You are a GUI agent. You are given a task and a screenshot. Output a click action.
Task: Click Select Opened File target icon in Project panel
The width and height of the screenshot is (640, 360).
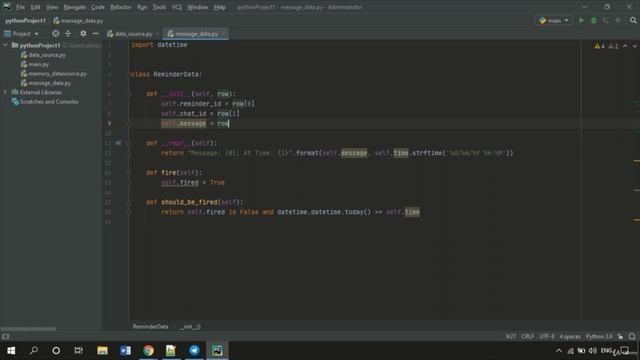(x=56, y=33)
